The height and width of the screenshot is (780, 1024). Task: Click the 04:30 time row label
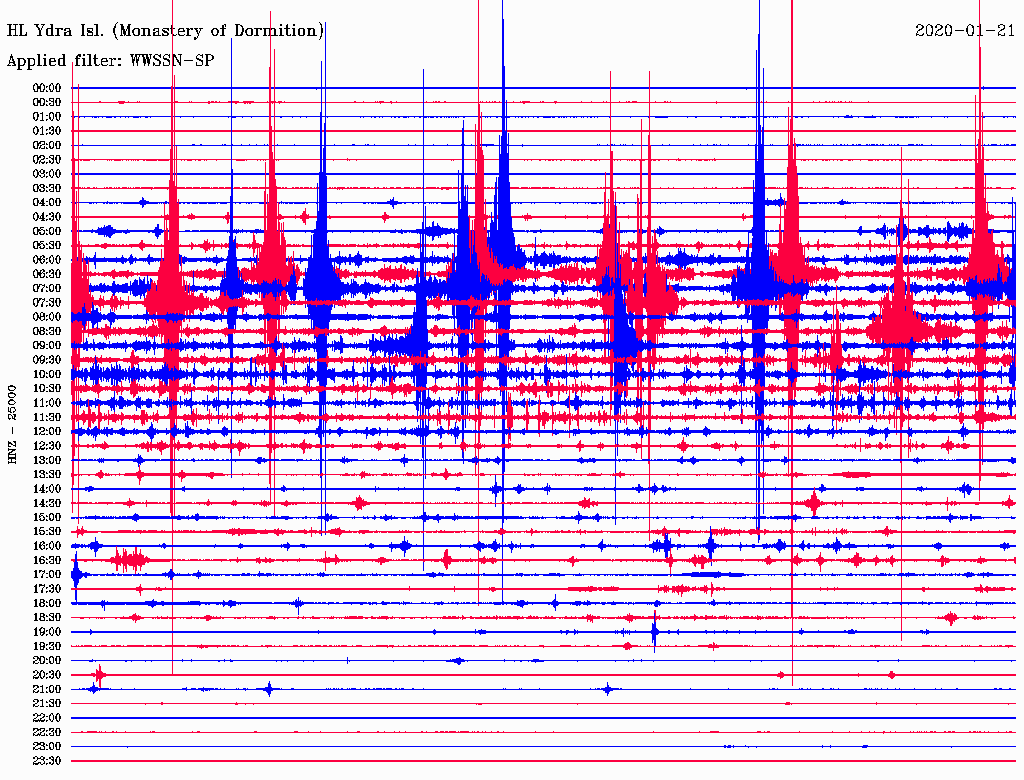(47, 217)
